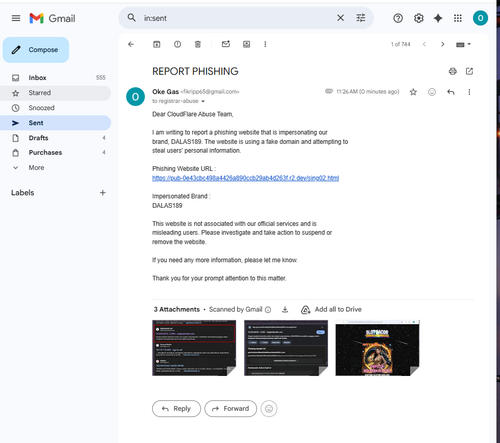Report this email as spam
The height and width of the screenshot is (443, 500).
[x=177, y=44]
